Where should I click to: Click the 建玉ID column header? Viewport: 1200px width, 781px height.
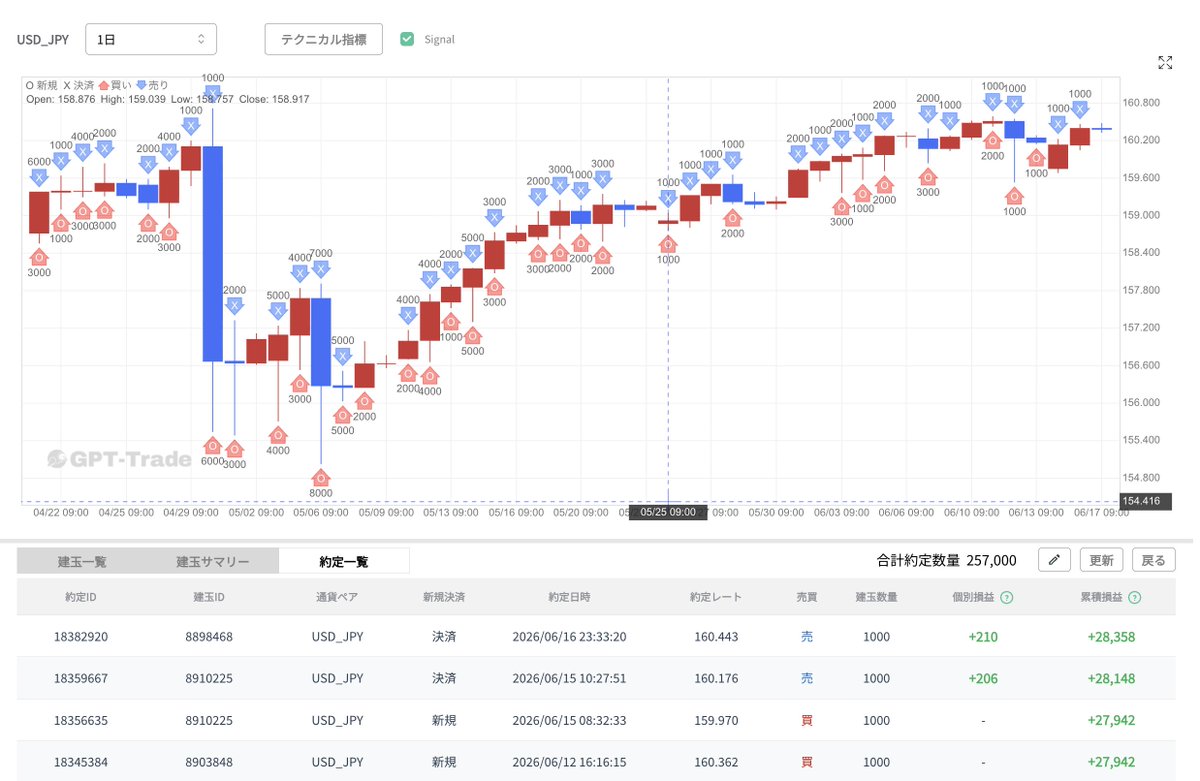pyautogui.click(x=208, y=597)
